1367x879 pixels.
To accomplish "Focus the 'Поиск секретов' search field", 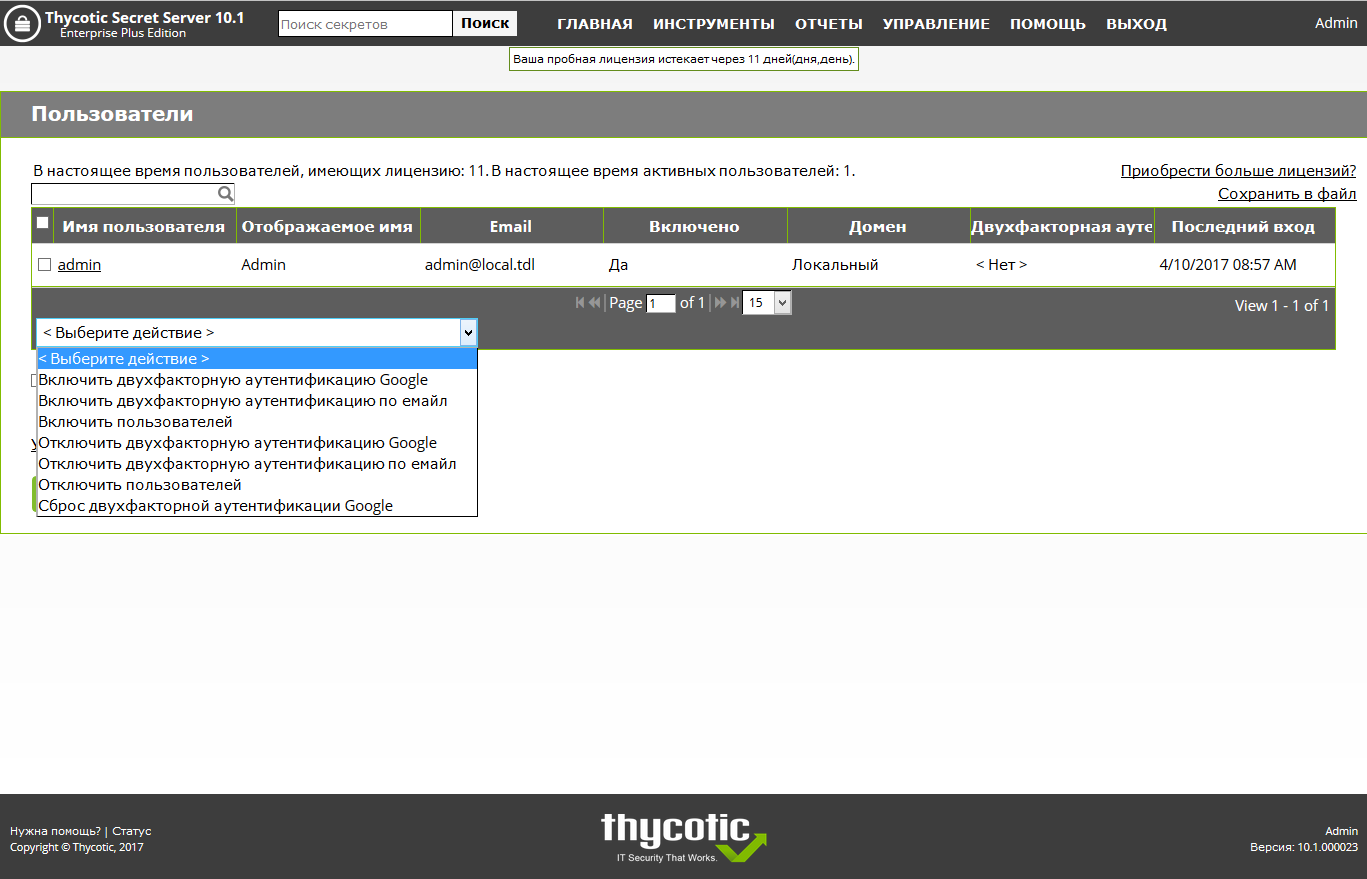I will coord(365,24).
